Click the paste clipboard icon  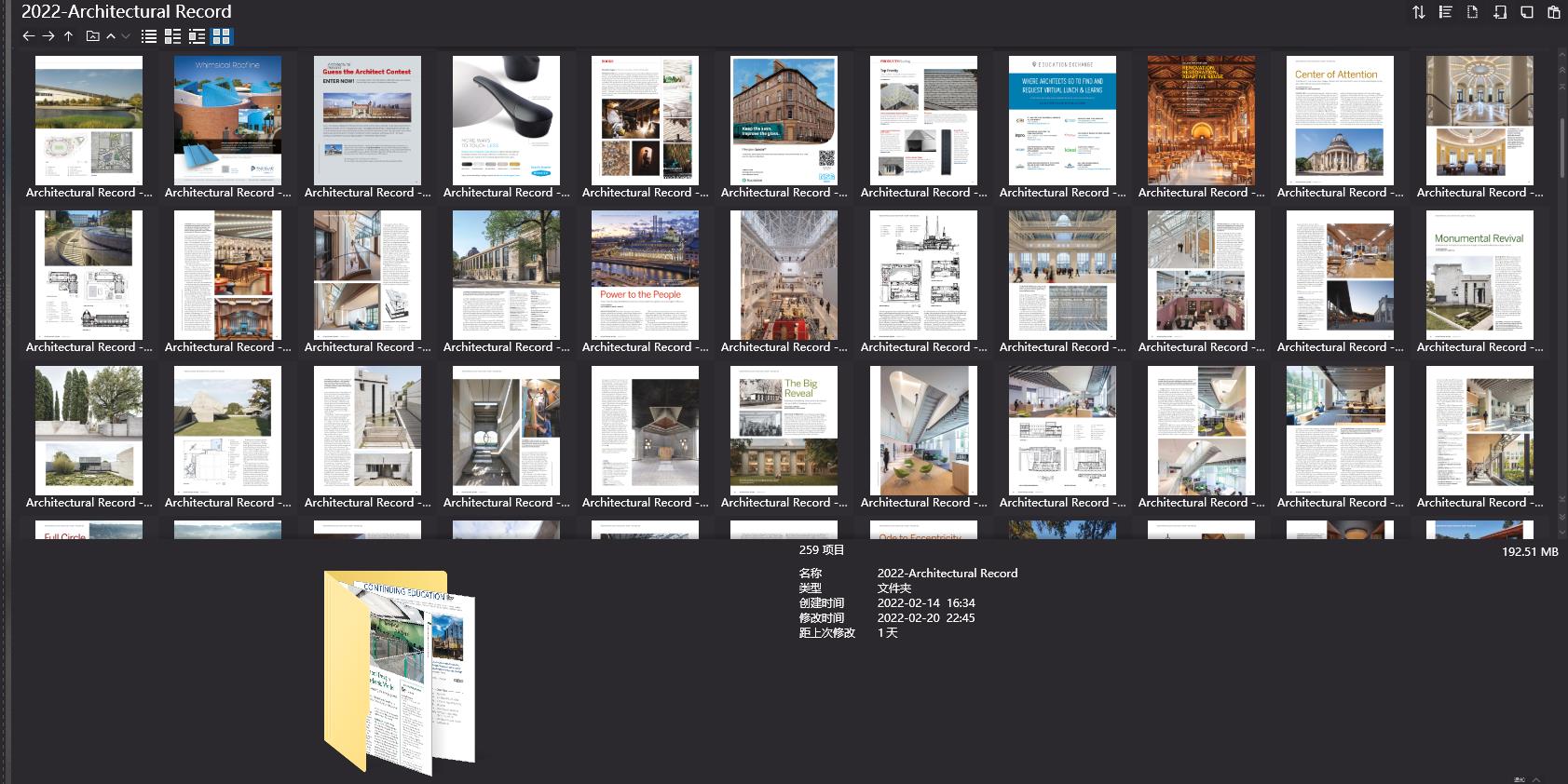(x=1554, y=12)
